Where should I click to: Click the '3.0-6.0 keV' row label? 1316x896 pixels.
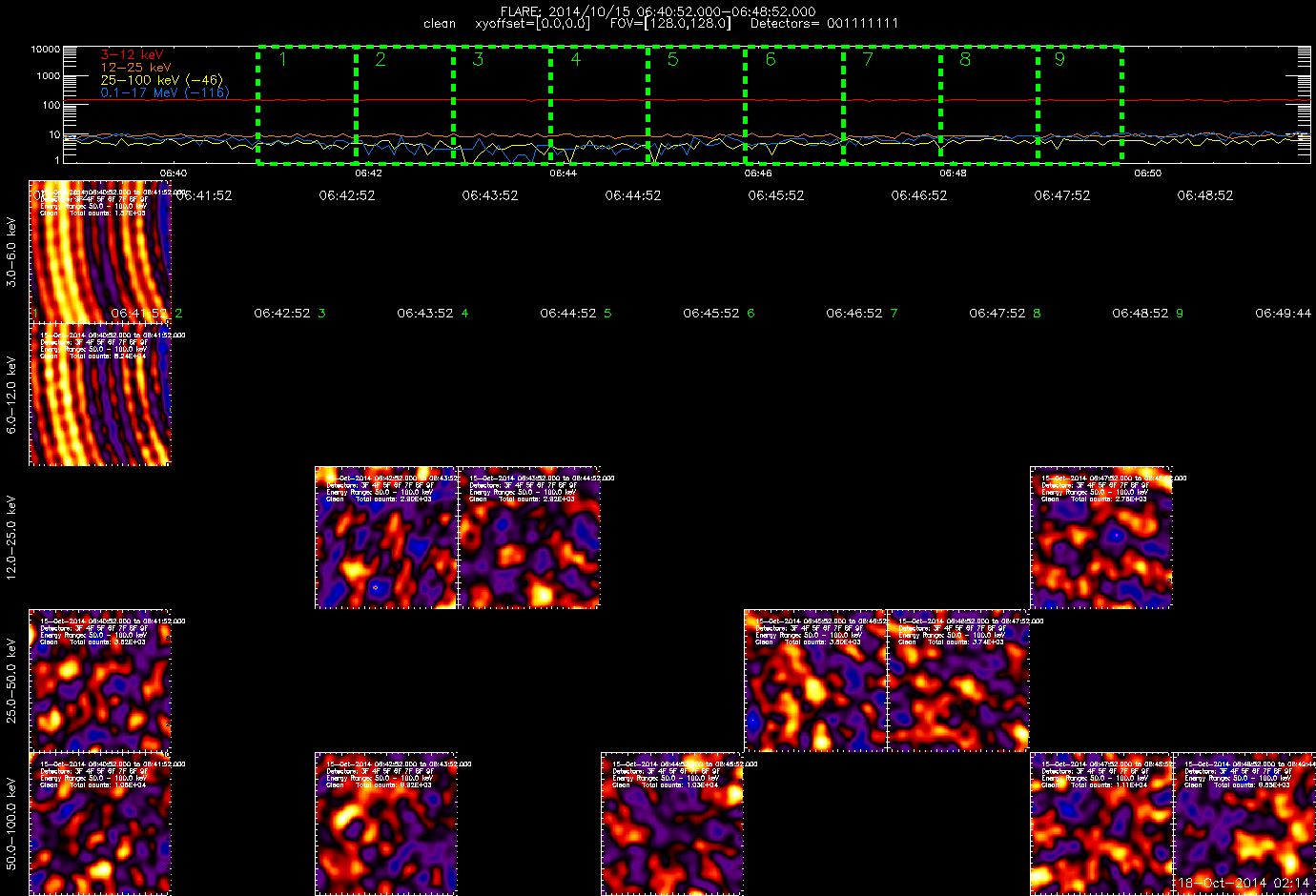pyautogui.click(x=11, y=252)
